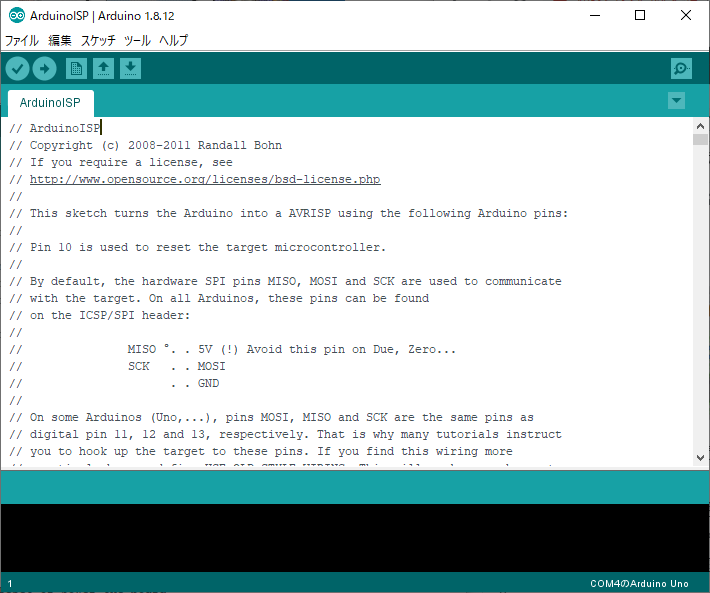Open the スケッチ menu
Screen dimensions: 710x593
(x=98, y=40)
